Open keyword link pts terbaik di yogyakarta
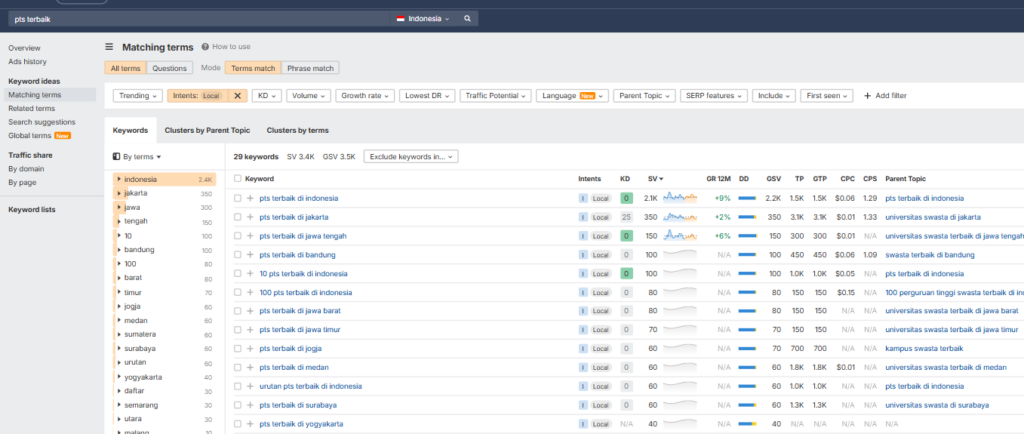1024x434 pixels. click(x=301, y=424)
